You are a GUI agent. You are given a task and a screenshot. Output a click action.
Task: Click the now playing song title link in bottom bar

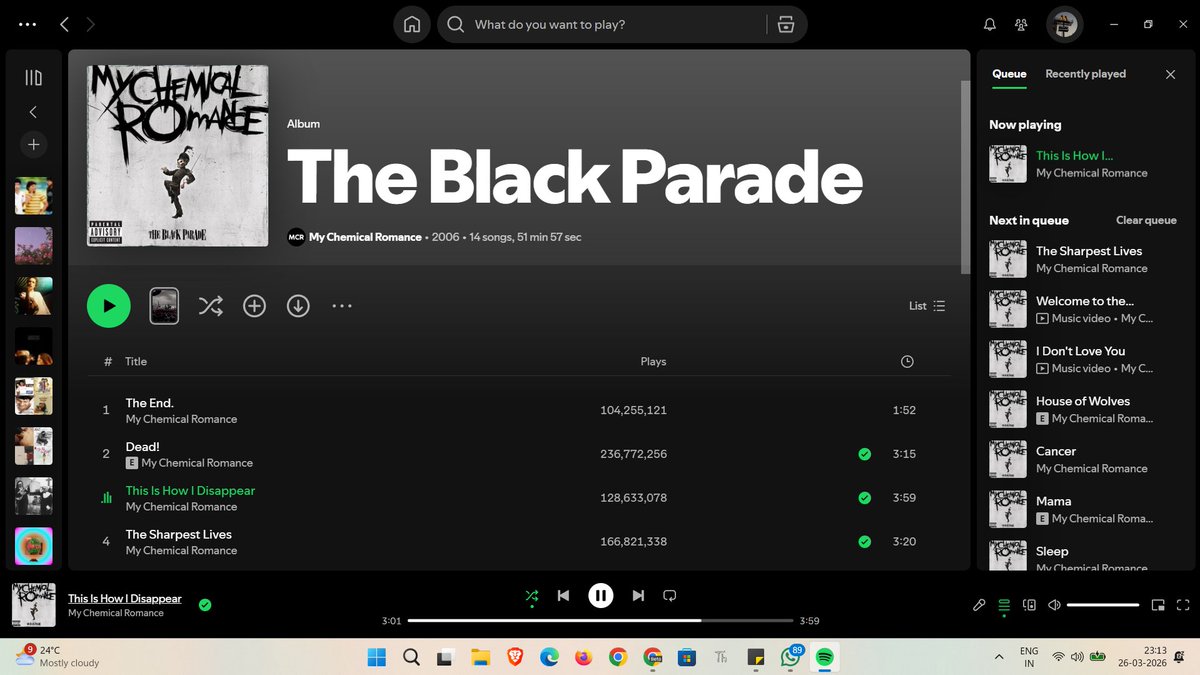[125, 598]
